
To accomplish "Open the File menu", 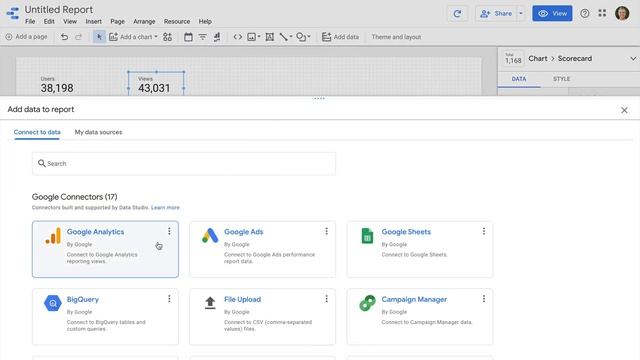I will click(30, 22).
